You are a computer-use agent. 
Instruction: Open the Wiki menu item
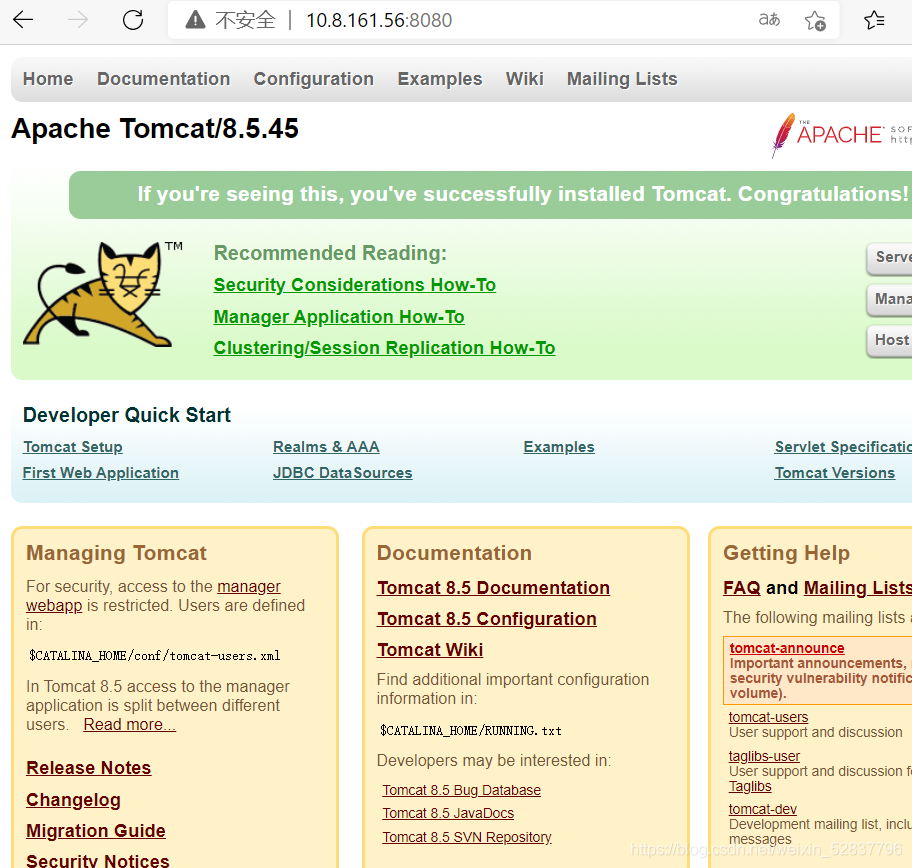(525, 79)
